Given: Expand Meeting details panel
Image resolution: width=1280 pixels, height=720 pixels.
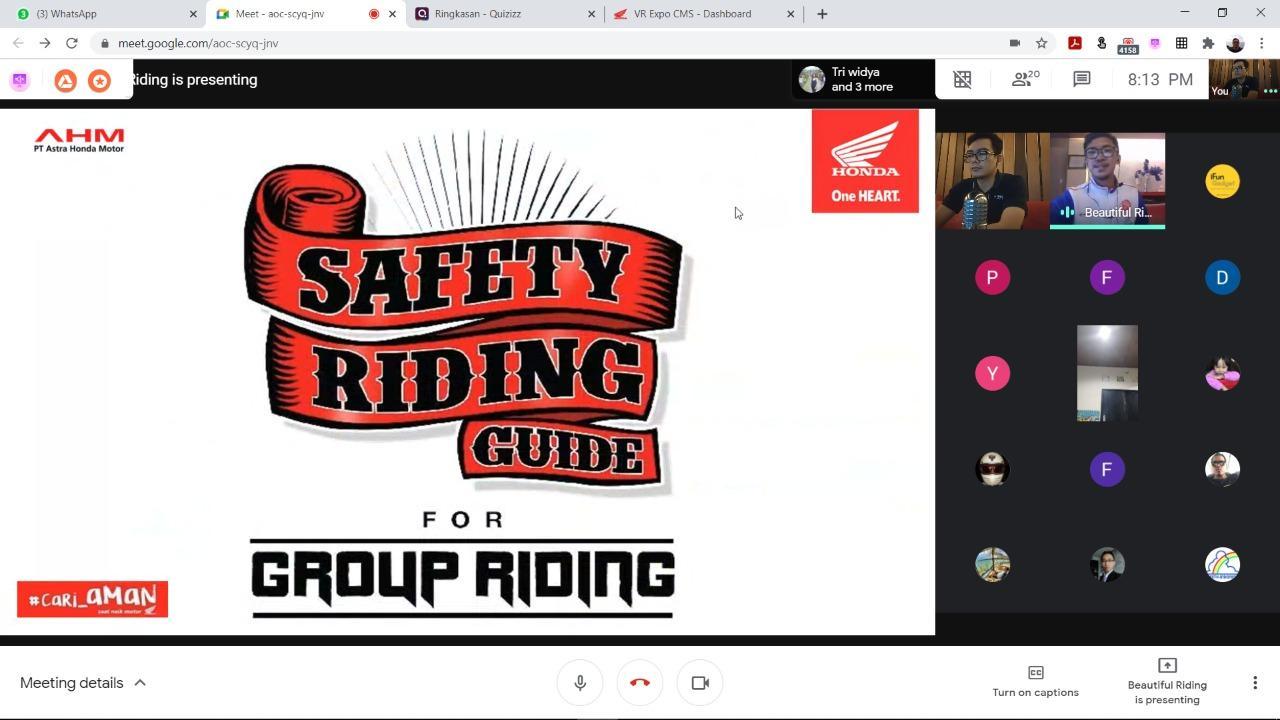Looking at the screenshot, I should click(x=83, y=683).
